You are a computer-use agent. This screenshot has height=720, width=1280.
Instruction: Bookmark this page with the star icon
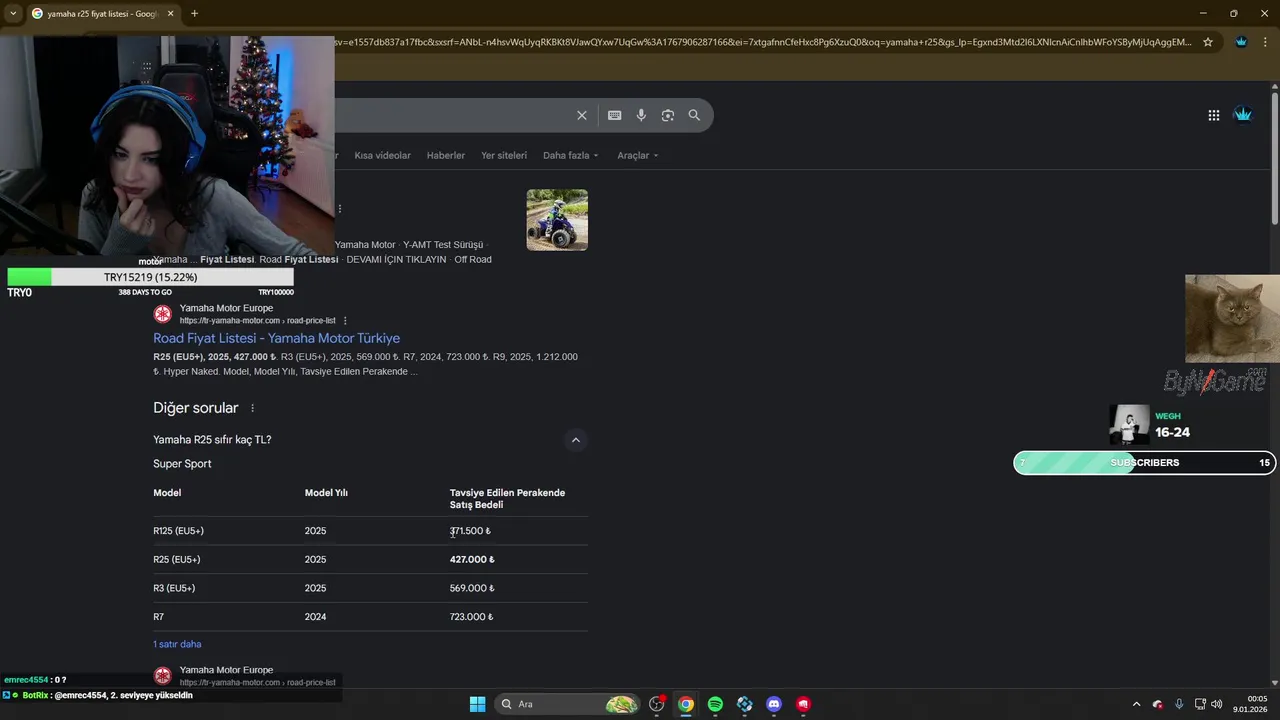pos(1208,42)
